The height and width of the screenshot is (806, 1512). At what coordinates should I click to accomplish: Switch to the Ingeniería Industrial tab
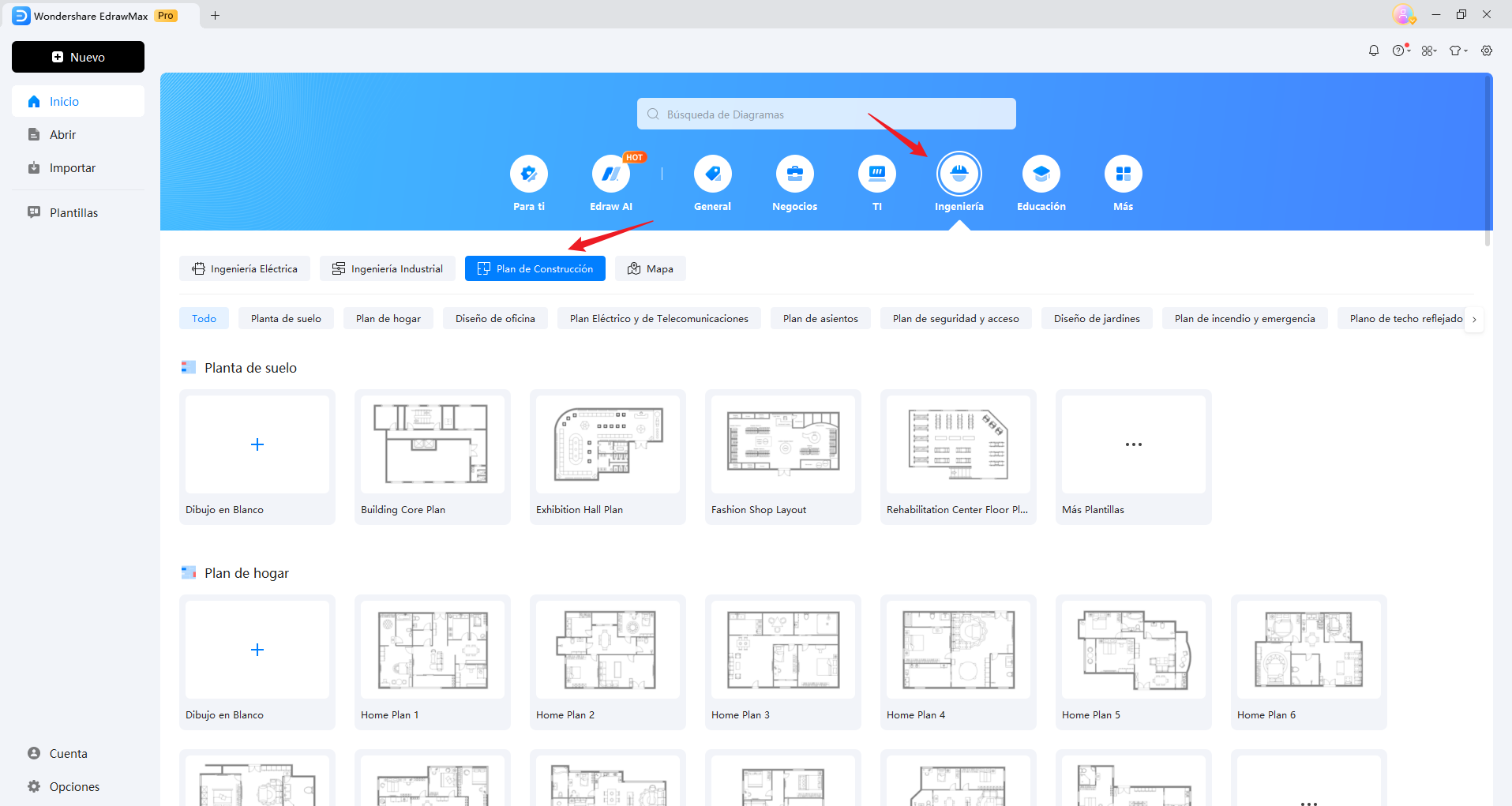388,268
